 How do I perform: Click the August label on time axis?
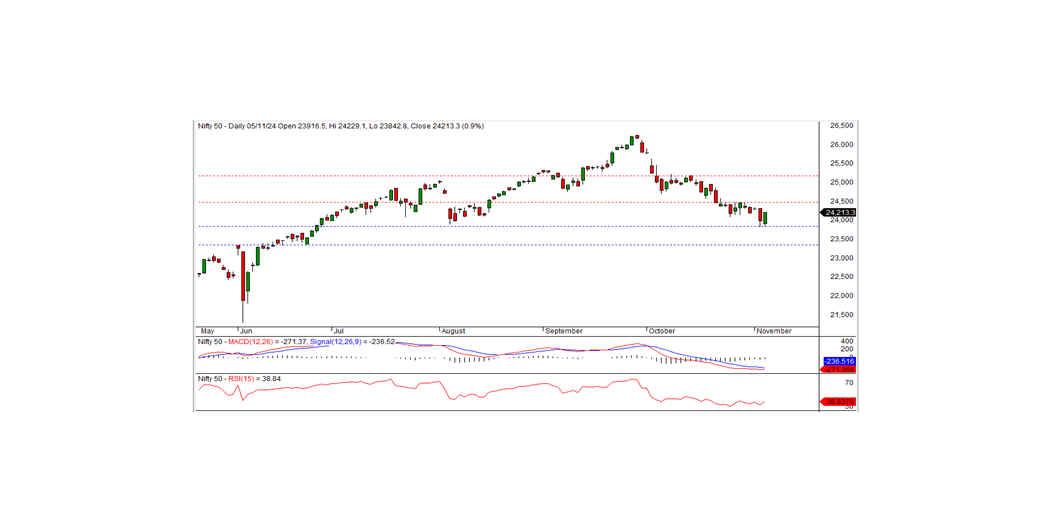pos(453,331)
